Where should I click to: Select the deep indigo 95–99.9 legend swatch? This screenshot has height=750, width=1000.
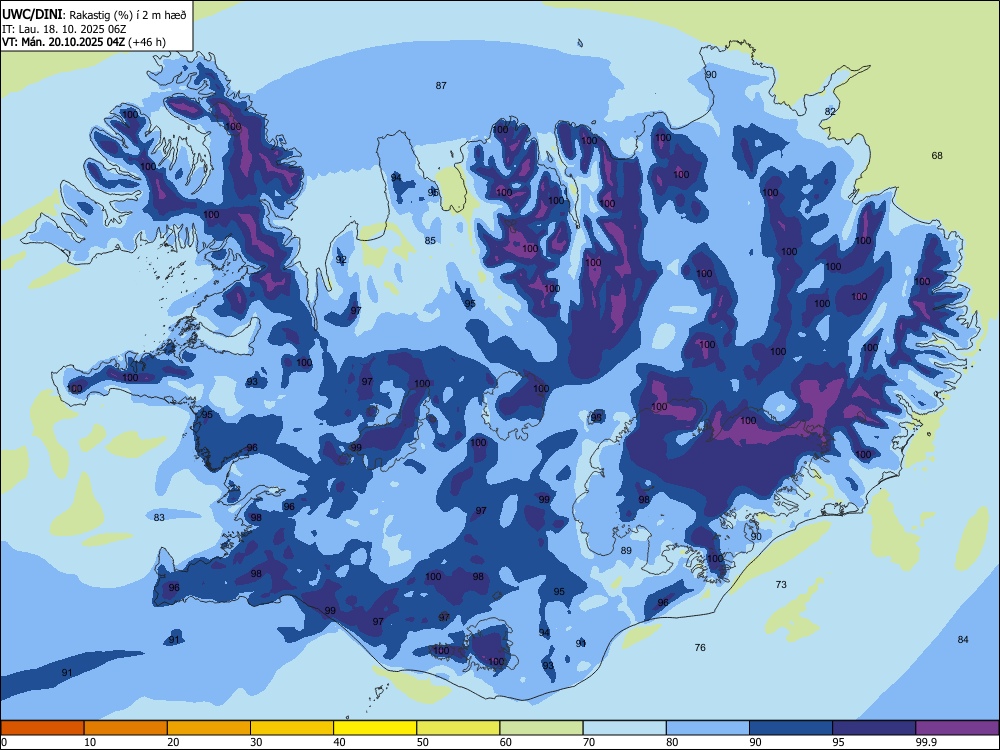(x=874, y=728)
